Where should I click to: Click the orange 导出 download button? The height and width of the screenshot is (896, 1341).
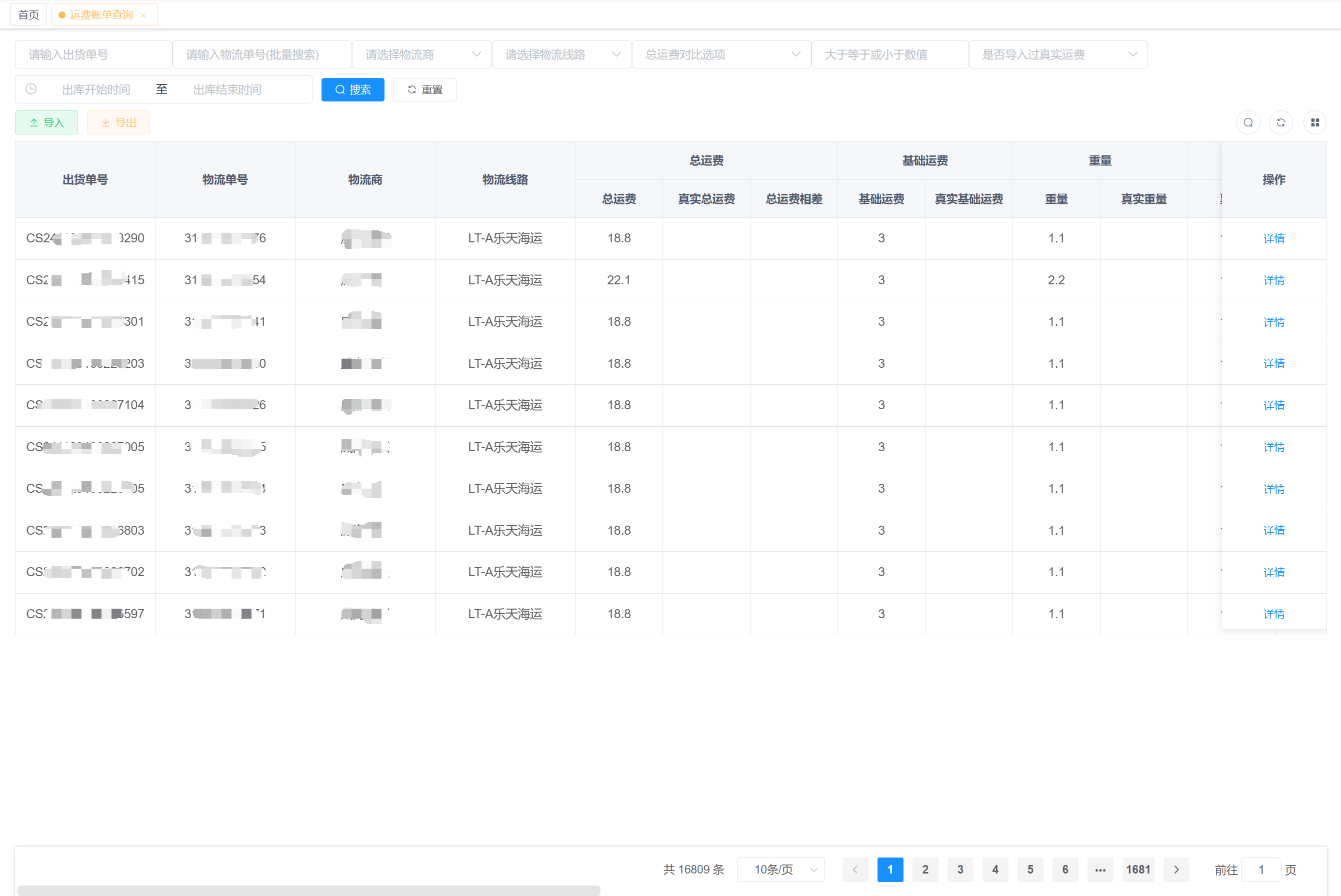click(x=118, y=122)
